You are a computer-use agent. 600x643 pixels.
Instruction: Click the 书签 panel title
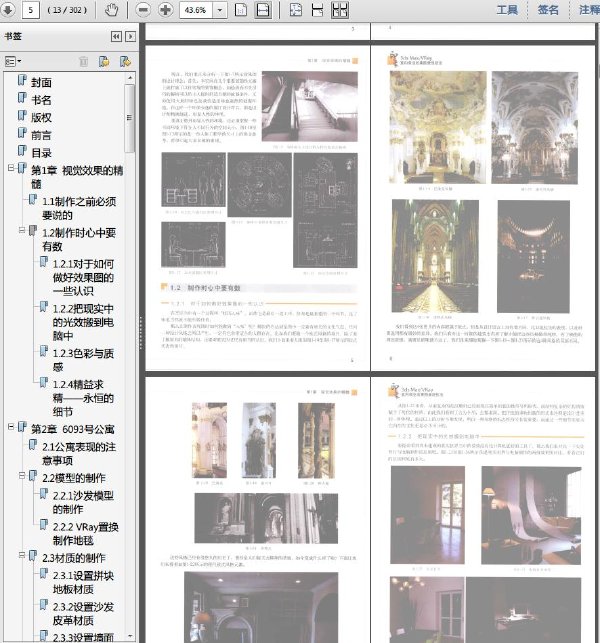pos(13,36)
